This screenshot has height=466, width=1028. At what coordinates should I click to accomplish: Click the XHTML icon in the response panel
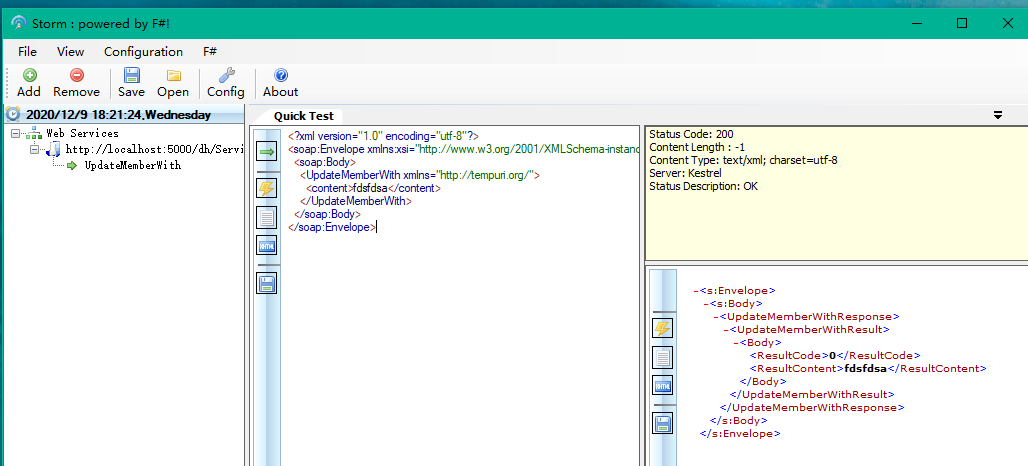click(x=663, y=385)
